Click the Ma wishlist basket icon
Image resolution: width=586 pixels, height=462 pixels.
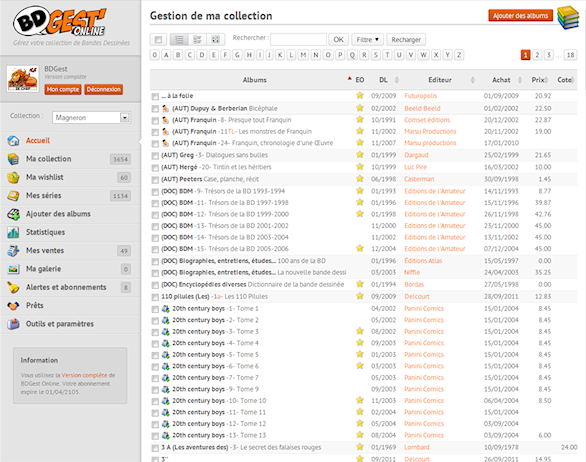click(x=13, y=177)
